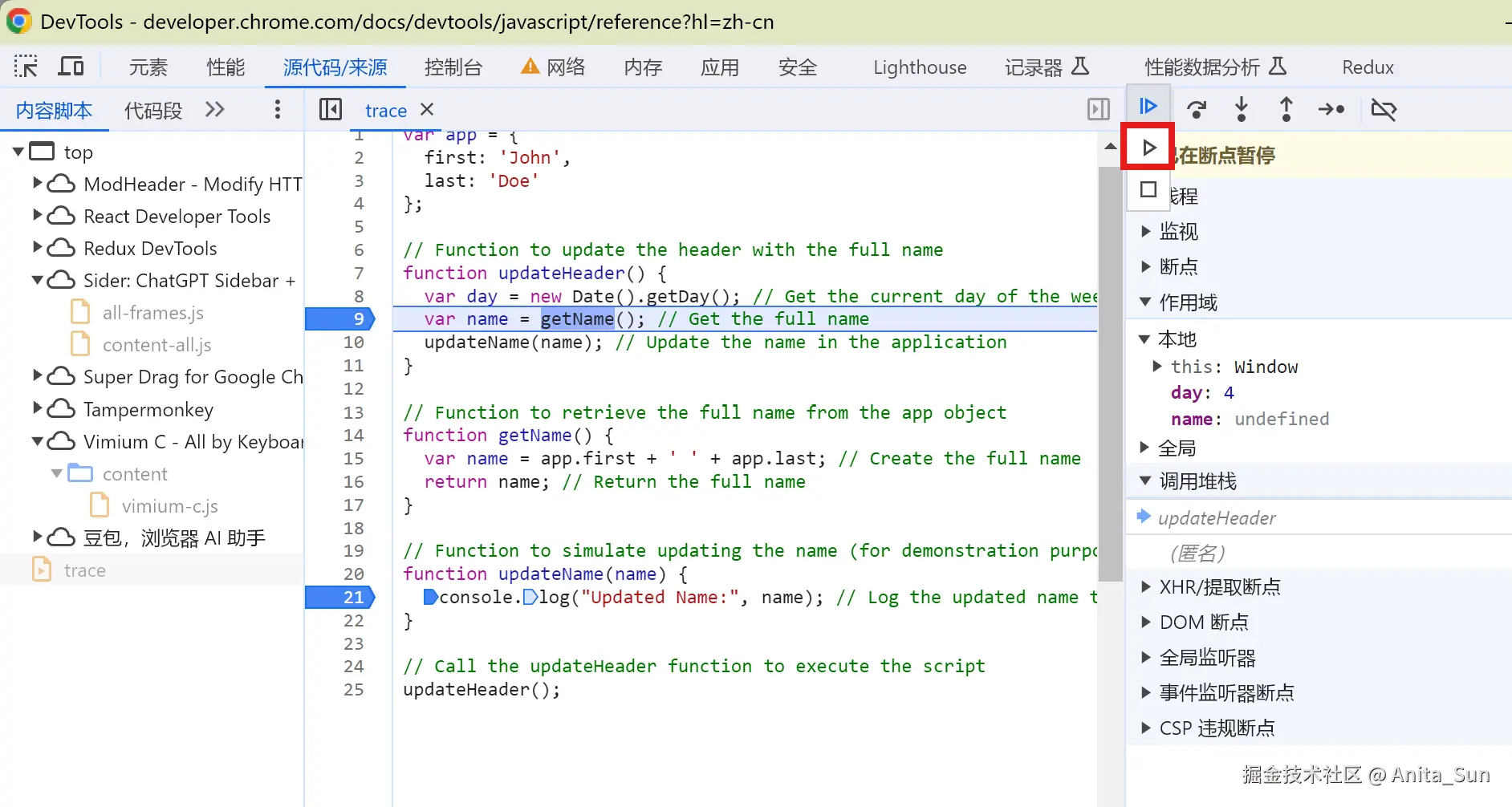Toggle breakpoint marker on line 21
The image size is (1512, 807).
[340, 598]
